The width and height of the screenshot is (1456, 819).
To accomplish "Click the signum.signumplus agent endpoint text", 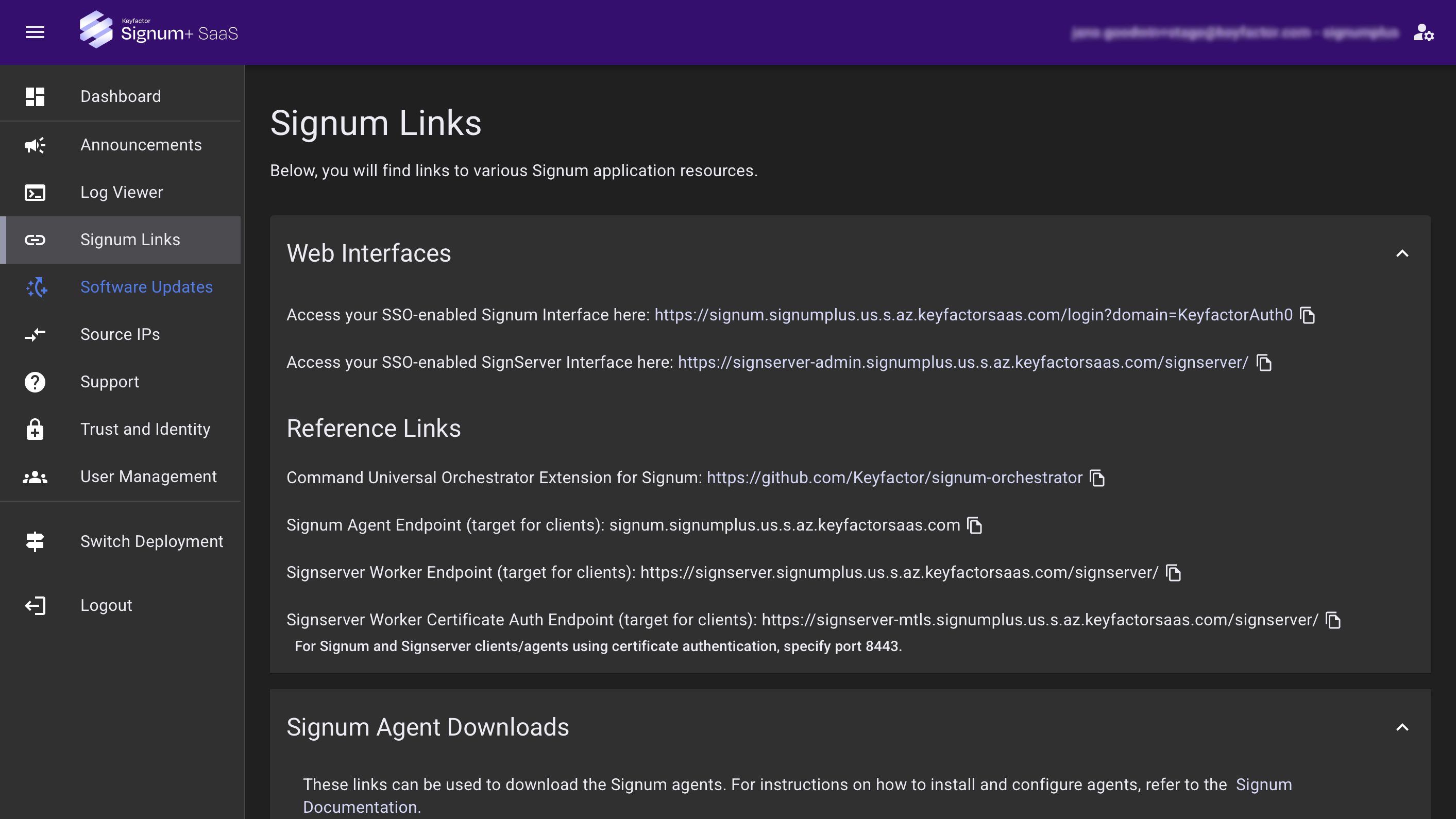I will click(x=785, y=525).
